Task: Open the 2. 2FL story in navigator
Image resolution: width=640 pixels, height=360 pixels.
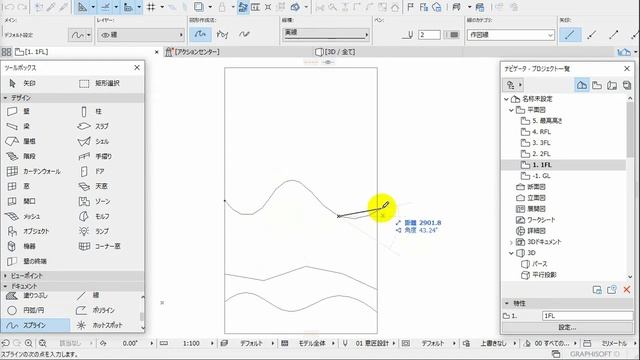Action: [x=541, y=154]
